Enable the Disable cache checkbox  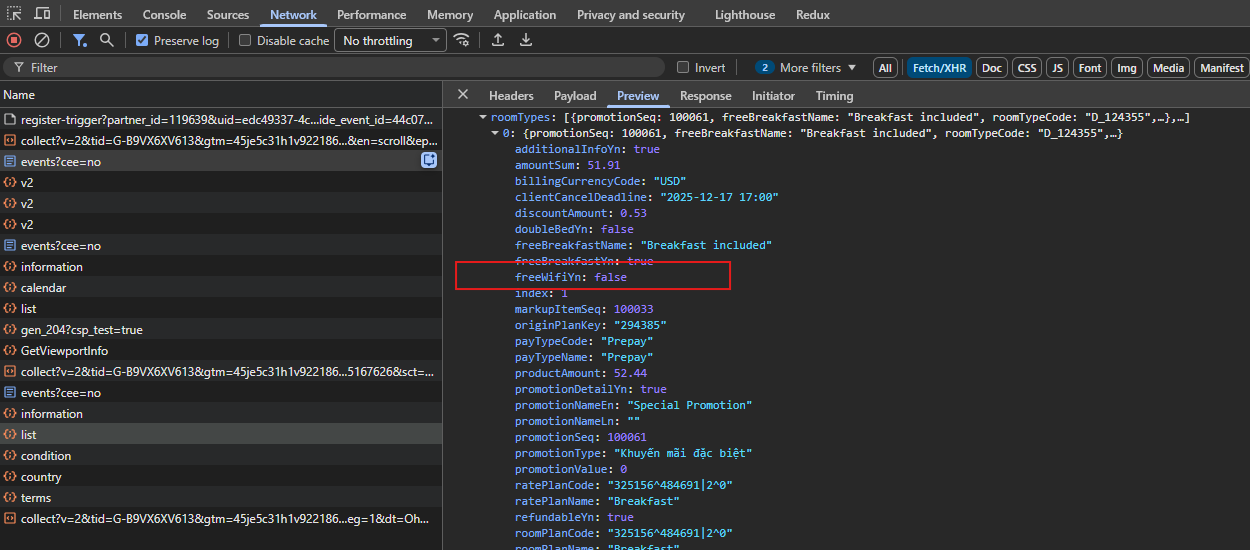tap(245, 41)
